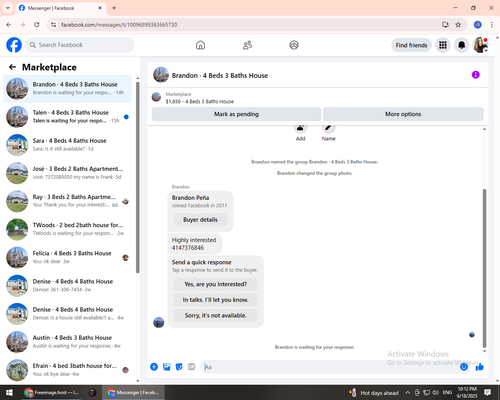
Task: Click the back arrow next to Marketplace
Action: pos(13,67)
